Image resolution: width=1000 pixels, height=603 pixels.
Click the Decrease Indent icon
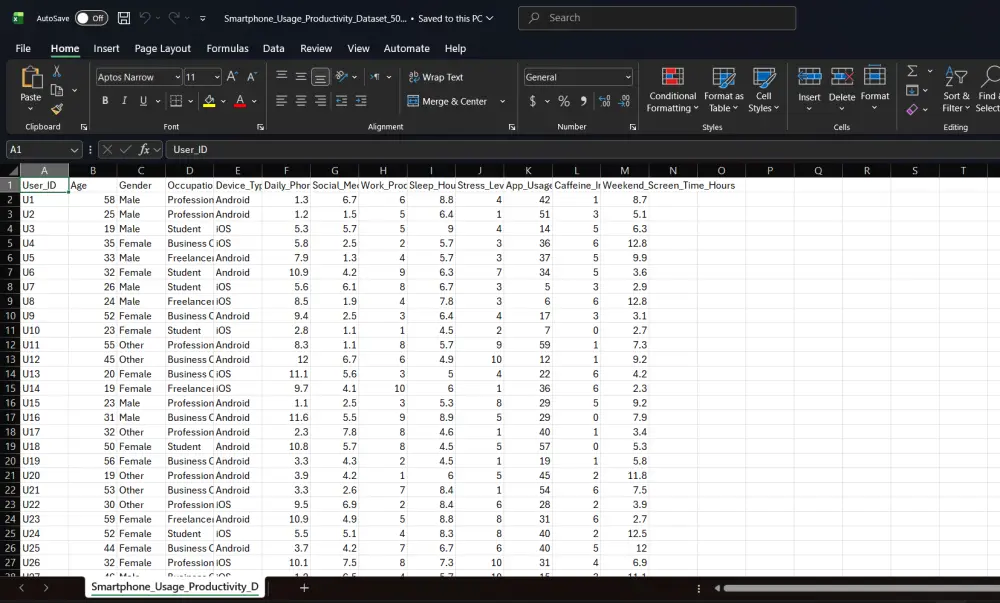[x=342, y=101]
